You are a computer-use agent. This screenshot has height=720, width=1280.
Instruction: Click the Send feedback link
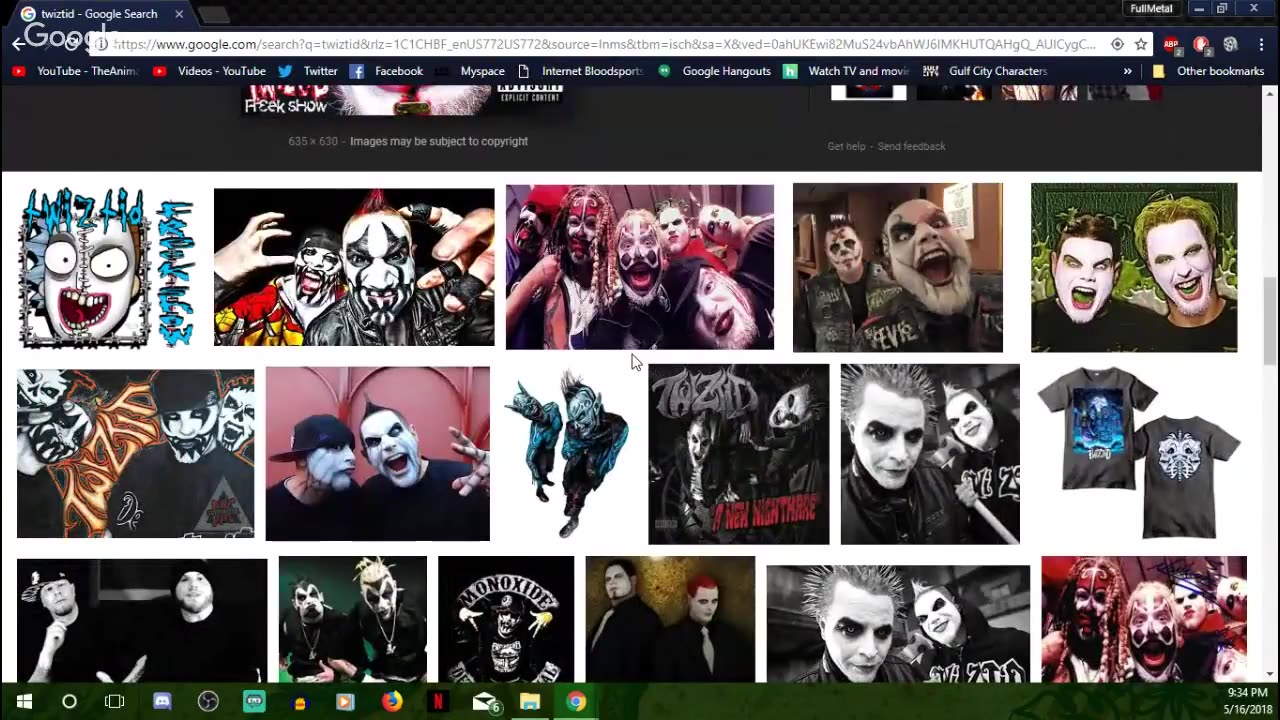[911, 146]
